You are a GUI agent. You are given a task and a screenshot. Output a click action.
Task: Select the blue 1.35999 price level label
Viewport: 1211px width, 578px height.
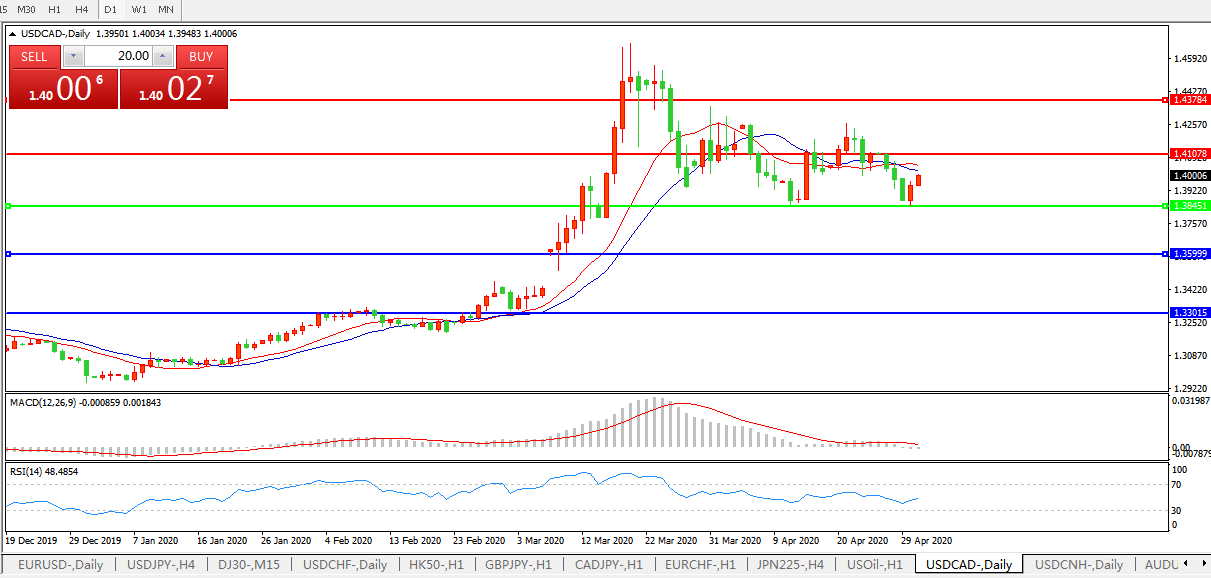tap(1190, 254)
